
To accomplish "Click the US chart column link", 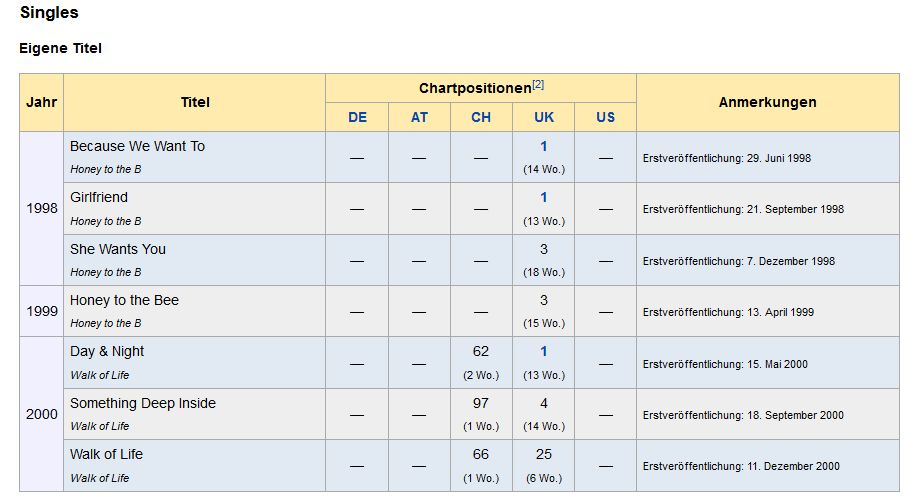I will (606, 117).
